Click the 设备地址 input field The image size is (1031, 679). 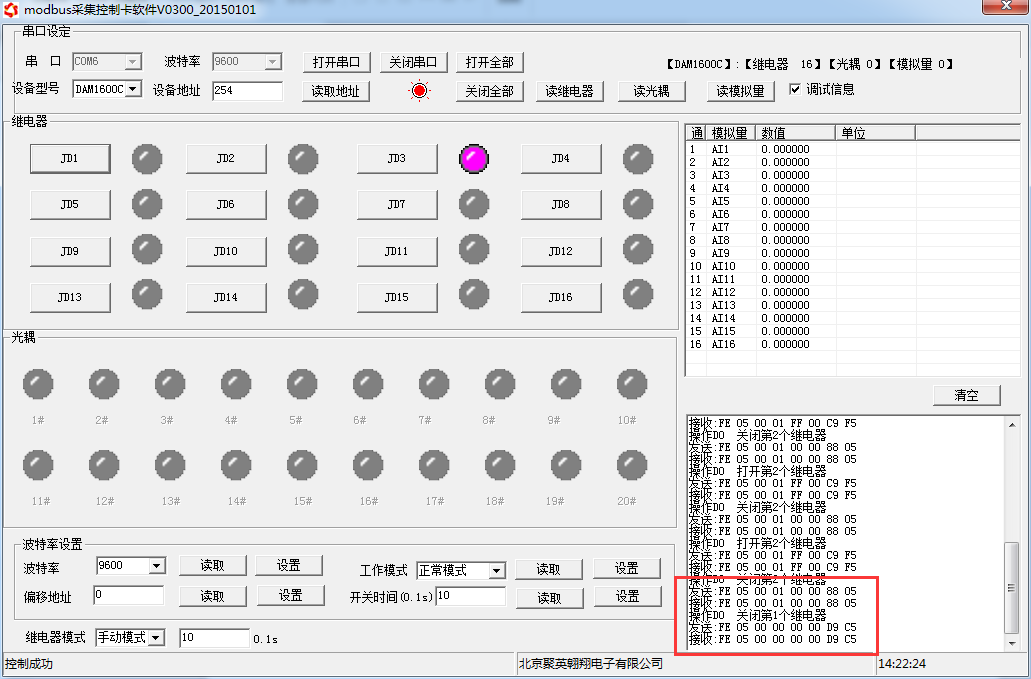pyautogui.click(x=247, y=91)
